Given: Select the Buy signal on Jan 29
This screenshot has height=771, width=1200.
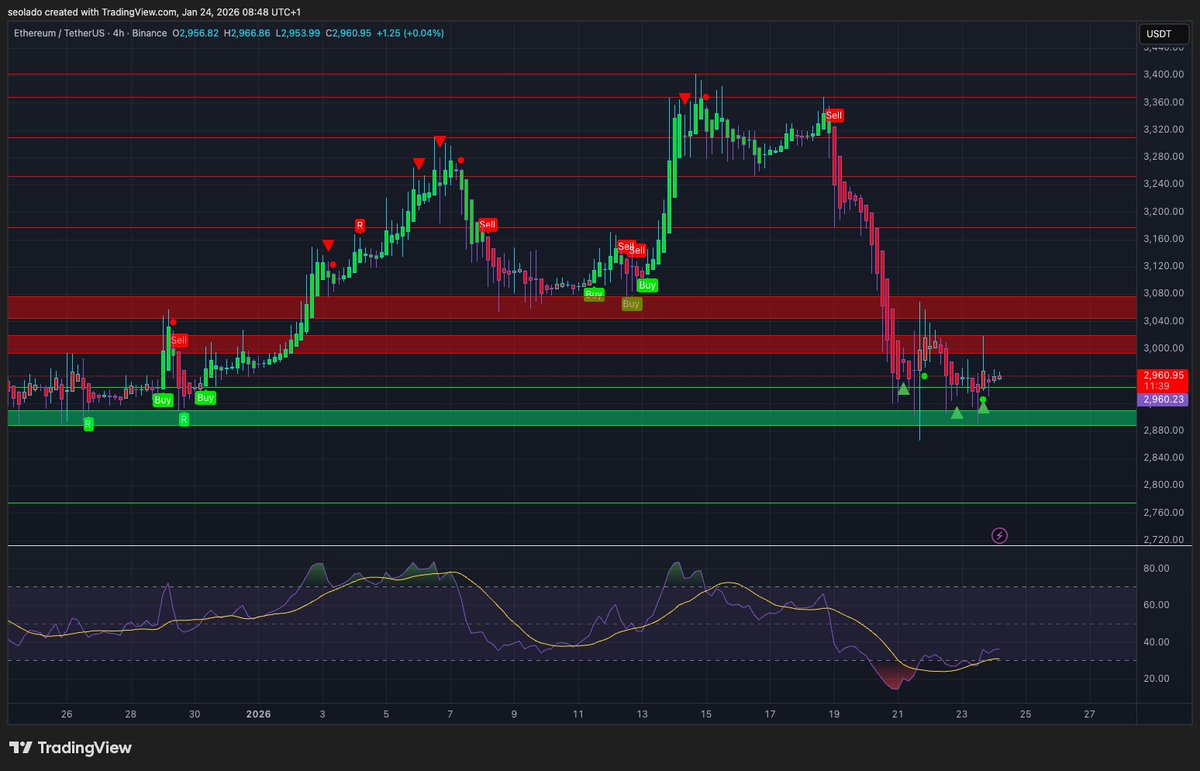Looking at the screenshot, I should point(162,400).
